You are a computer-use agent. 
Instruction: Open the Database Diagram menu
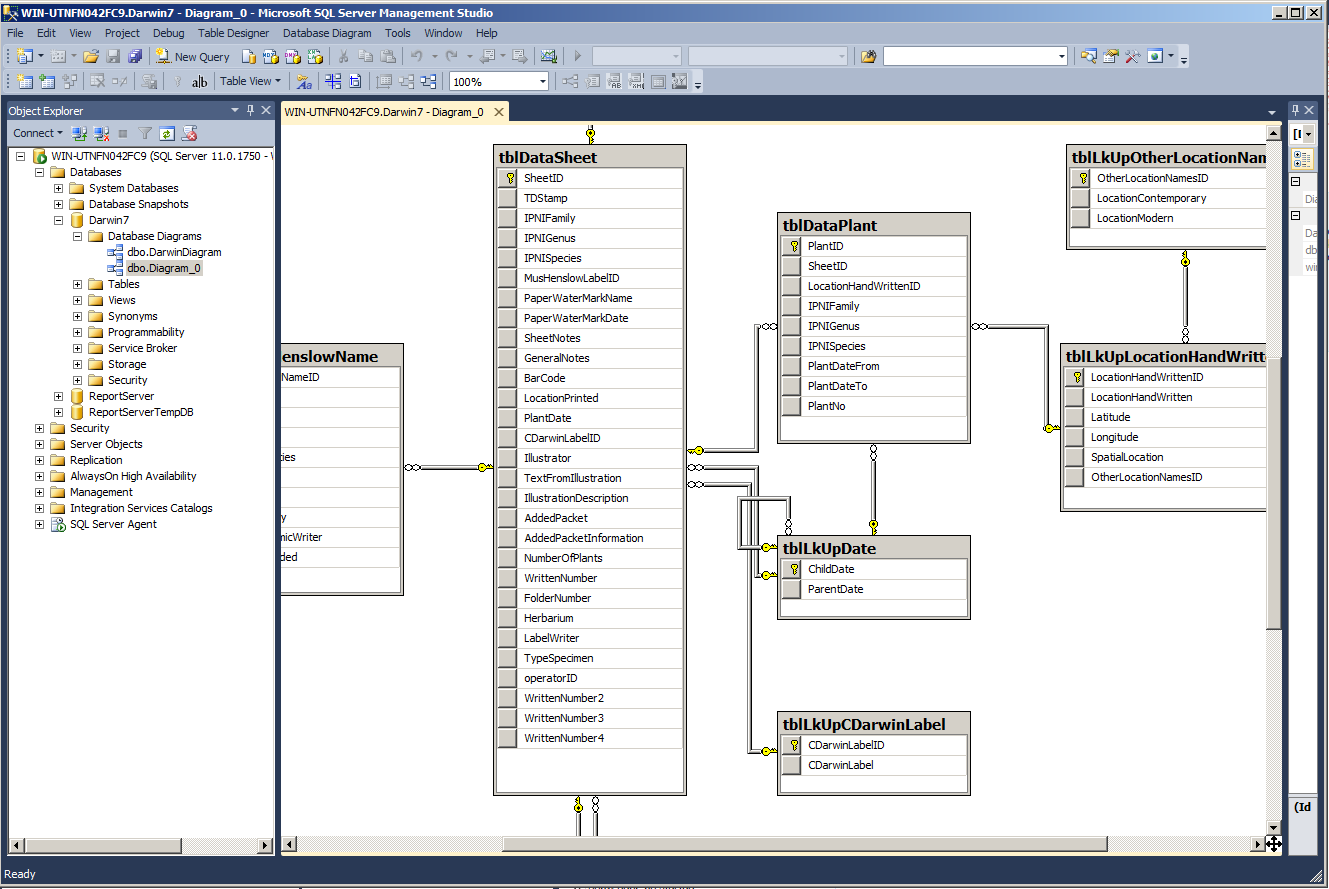[326, 33]
